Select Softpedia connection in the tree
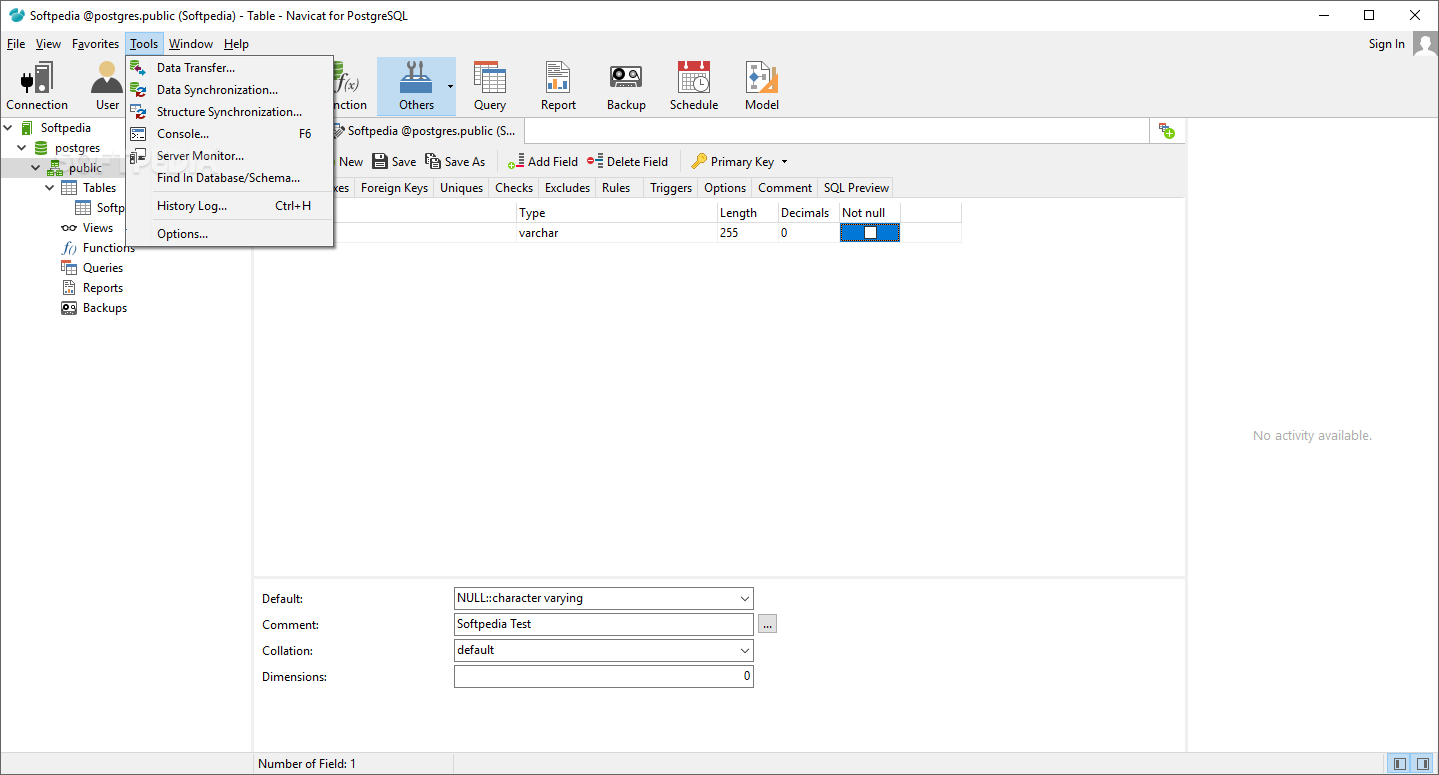1439x775 pixels. [65, 128]
